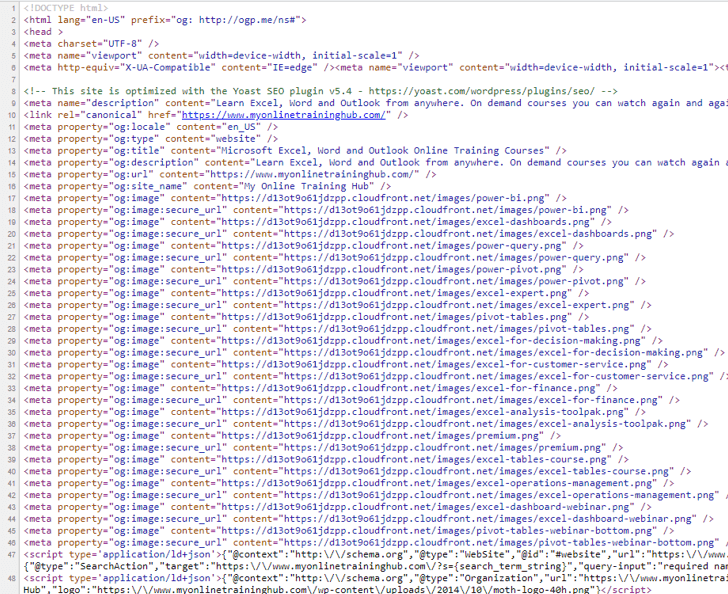Click the og:image line for excel-for-finance.png
The image size is (728, 594).
320,388
